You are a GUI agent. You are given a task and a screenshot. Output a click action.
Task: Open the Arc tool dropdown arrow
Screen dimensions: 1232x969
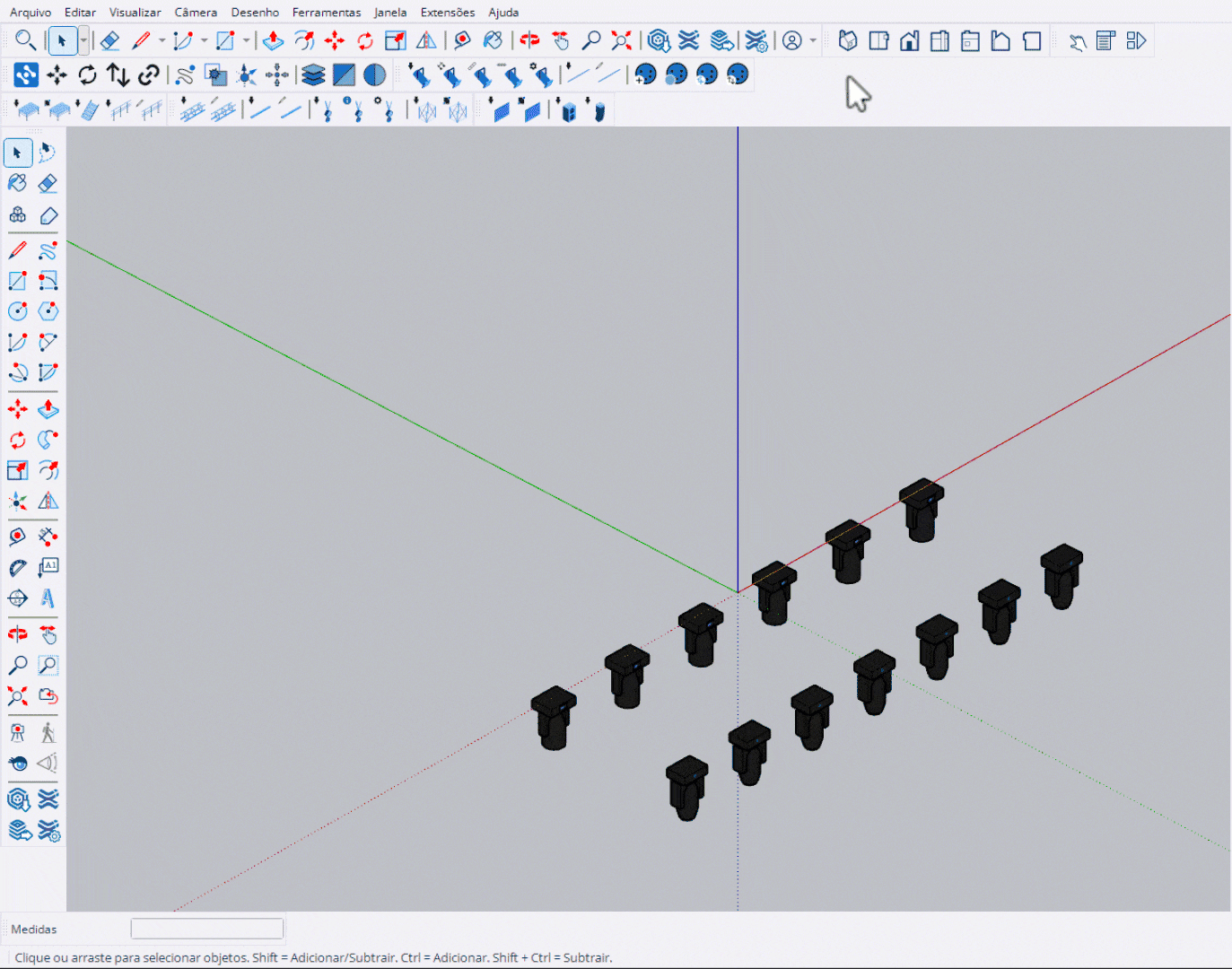[204, 41]
